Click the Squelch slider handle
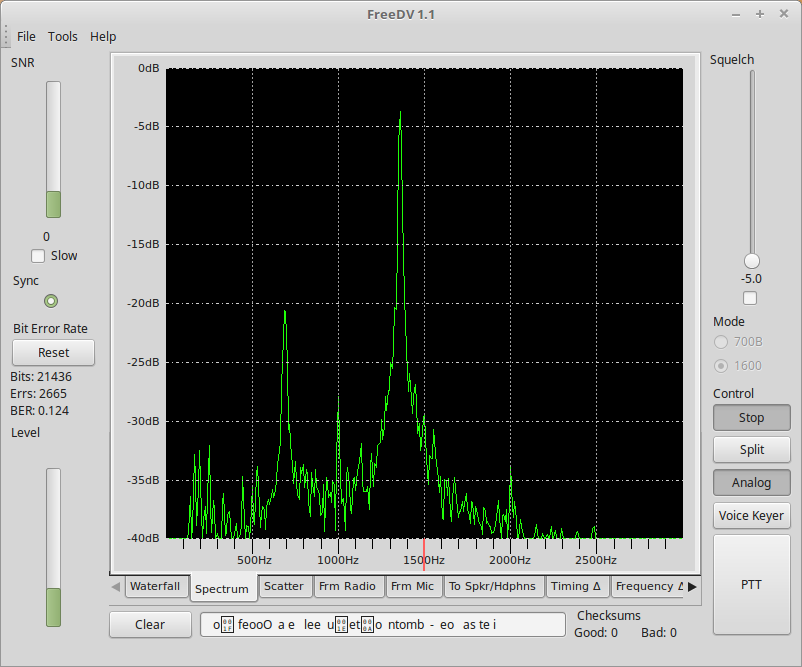The height and width of the screenshot is (667, 802). (x=751, y=261)
